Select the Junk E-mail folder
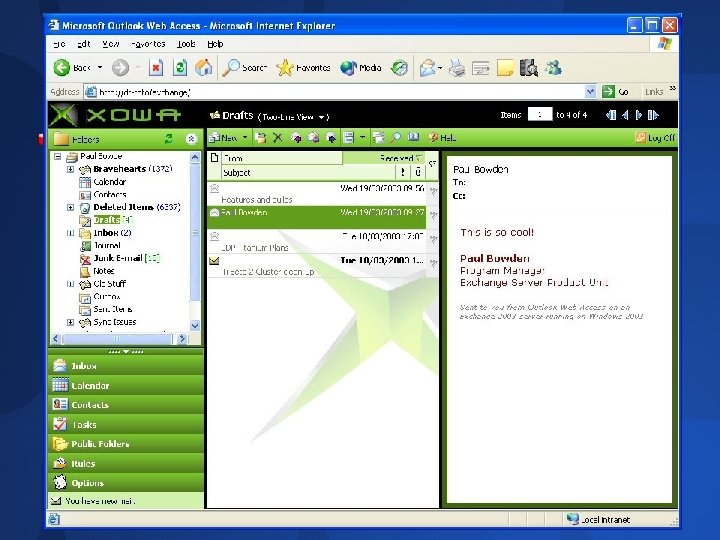720x540 pixels. pos(118,258)
